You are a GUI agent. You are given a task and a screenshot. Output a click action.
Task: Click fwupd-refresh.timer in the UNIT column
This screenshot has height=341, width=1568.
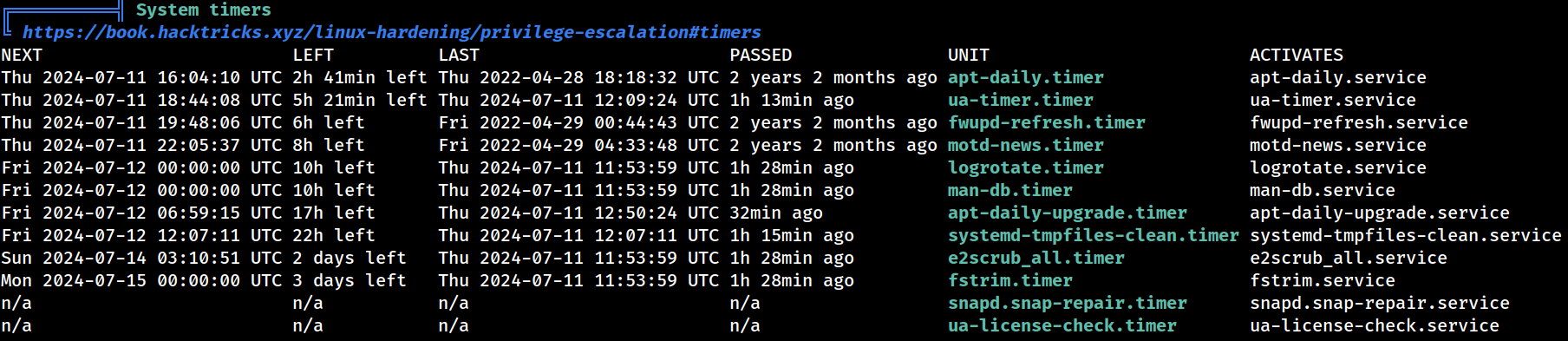point(1047,122)
